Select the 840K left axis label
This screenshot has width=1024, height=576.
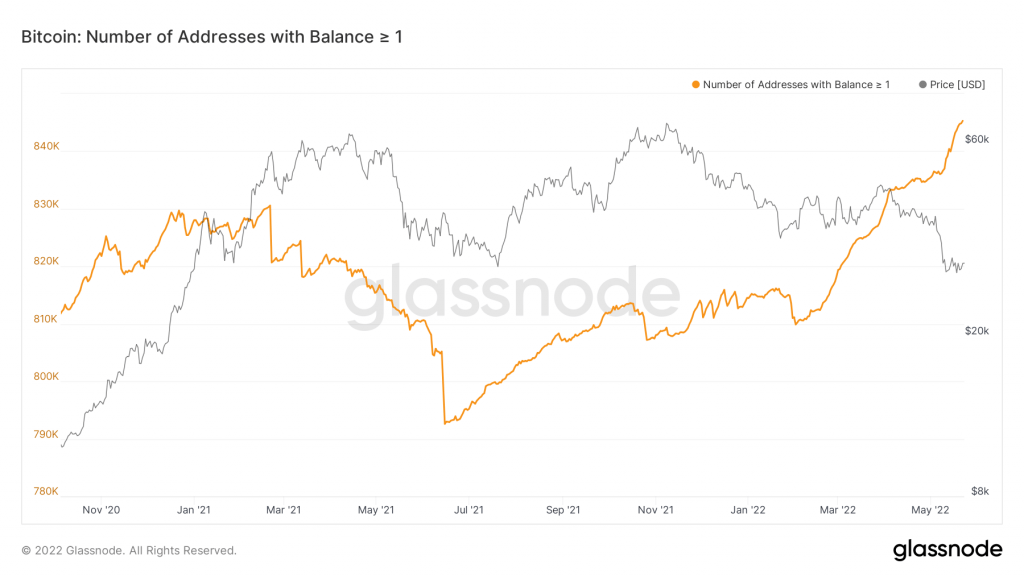pos(47,146)
